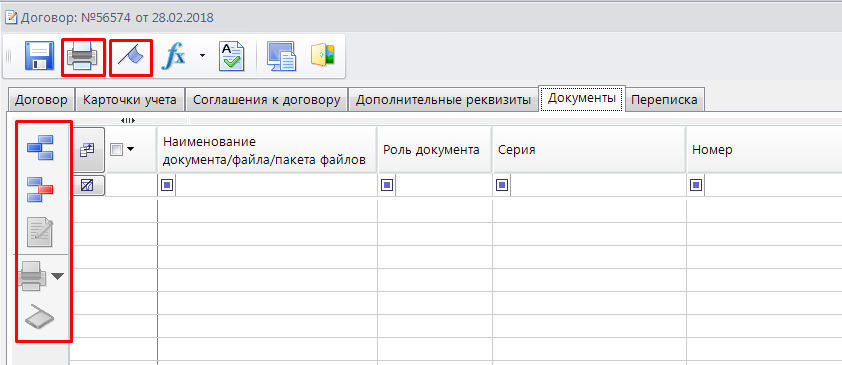Open the filter condition for Номер column
This screenshot has height=365, width=842.
[x=696, y=186]
